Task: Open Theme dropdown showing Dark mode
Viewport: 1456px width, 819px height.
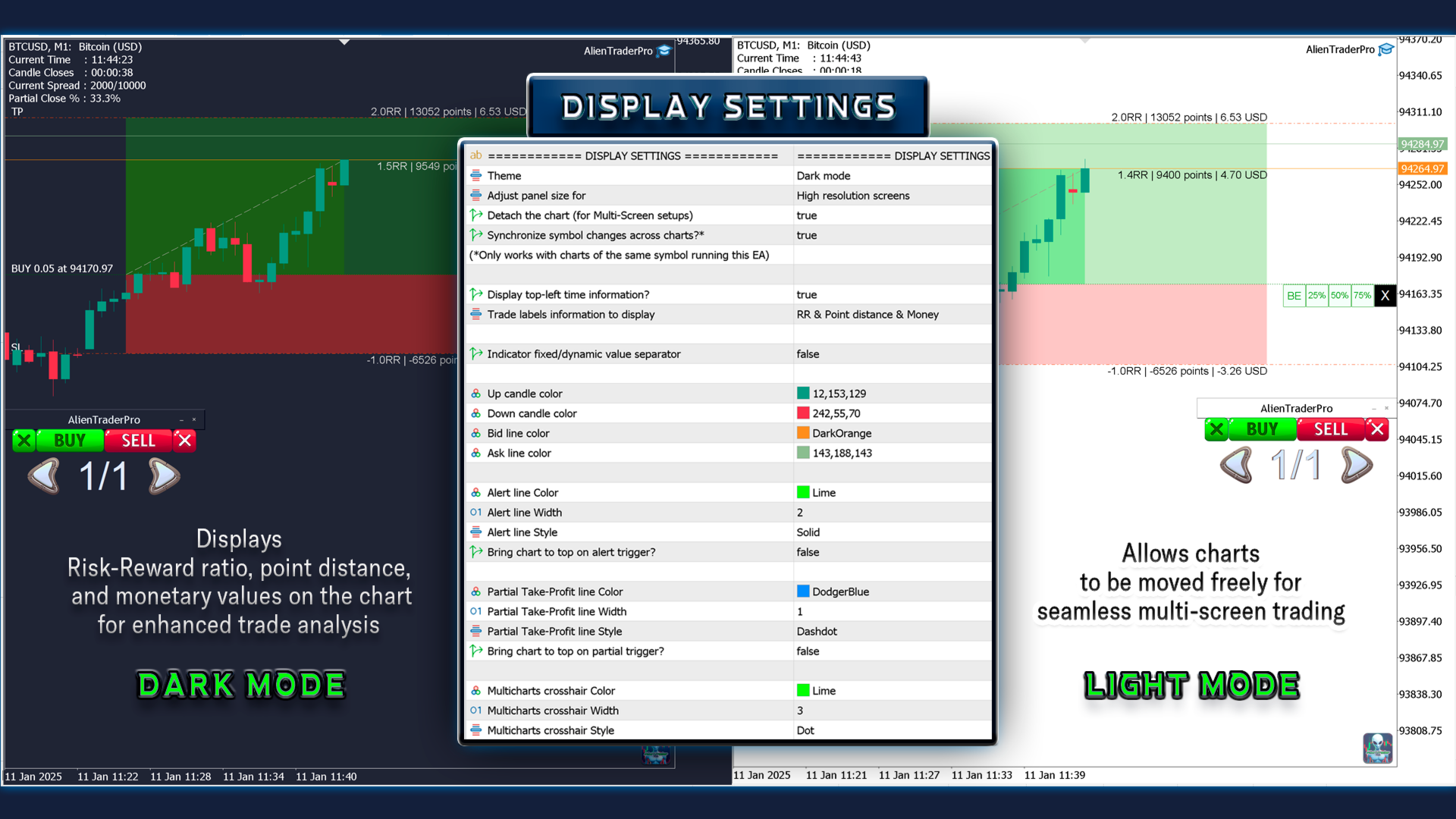Action: (892, 176)
